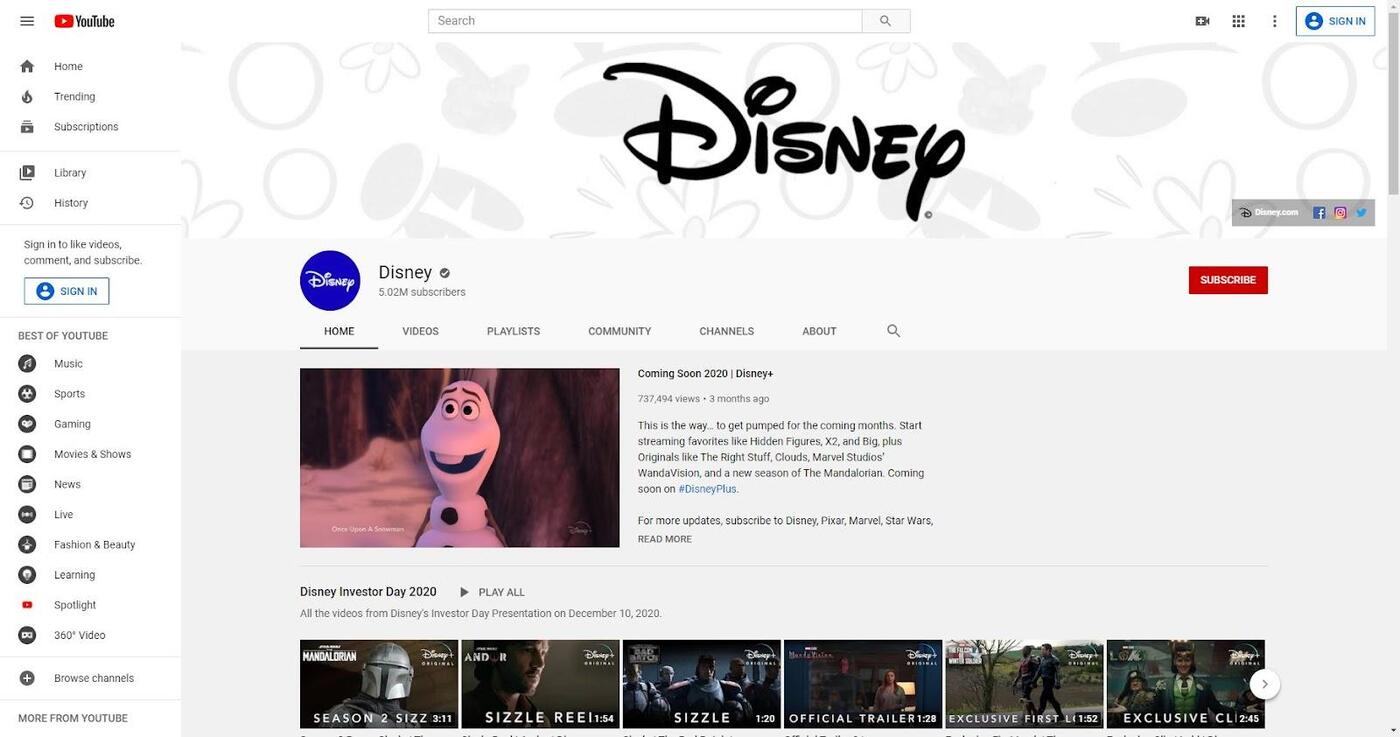Image resolution: width=1400 pixels, height=737 pixels.
Task: Open Falcon and Winter Soldier thumbnail
Action: coord(1025,684)
